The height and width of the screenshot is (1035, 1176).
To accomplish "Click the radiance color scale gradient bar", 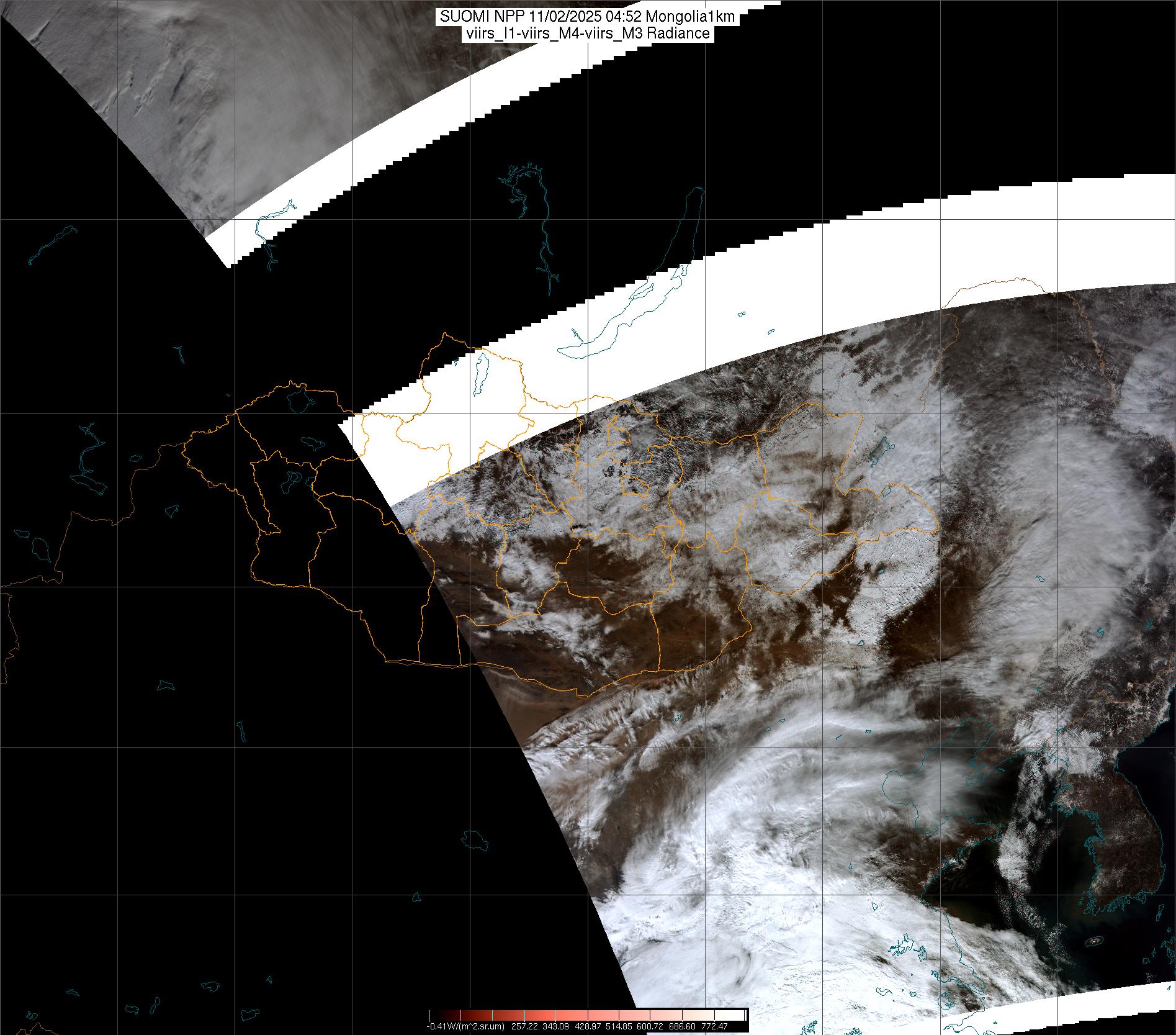I will pyautogui.click(x=588, y=1016).
